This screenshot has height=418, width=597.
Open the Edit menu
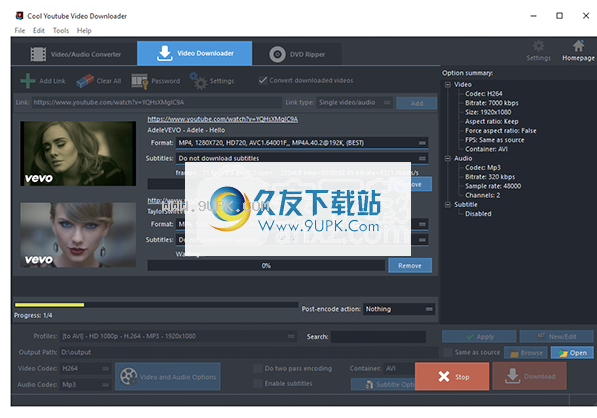pyautogui.click(x=38, y=30)
